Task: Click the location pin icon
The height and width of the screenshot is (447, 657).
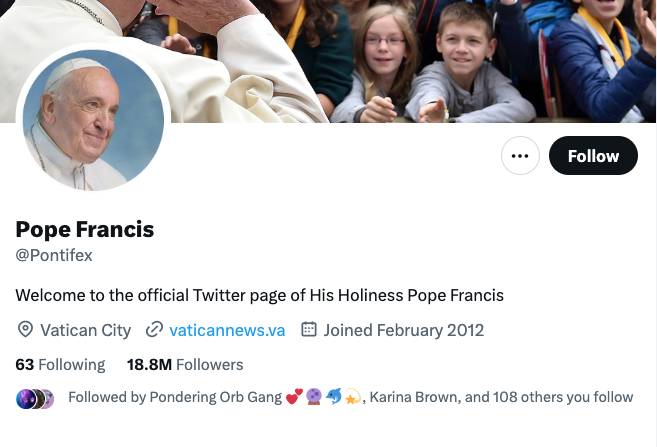Action: pyautogui.click(x=25, y=330)
